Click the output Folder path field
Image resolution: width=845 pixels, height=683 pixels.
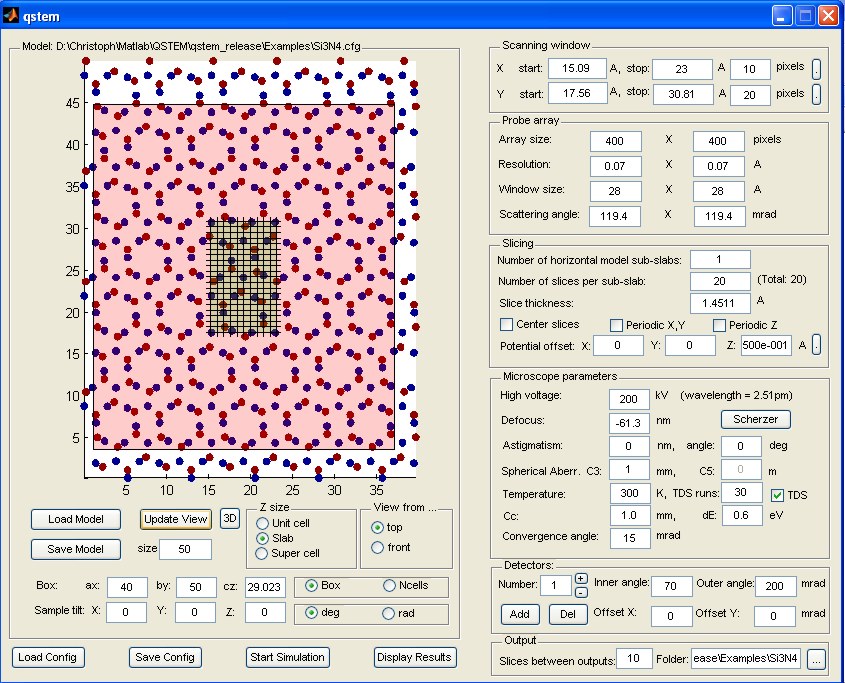(746, 658)
